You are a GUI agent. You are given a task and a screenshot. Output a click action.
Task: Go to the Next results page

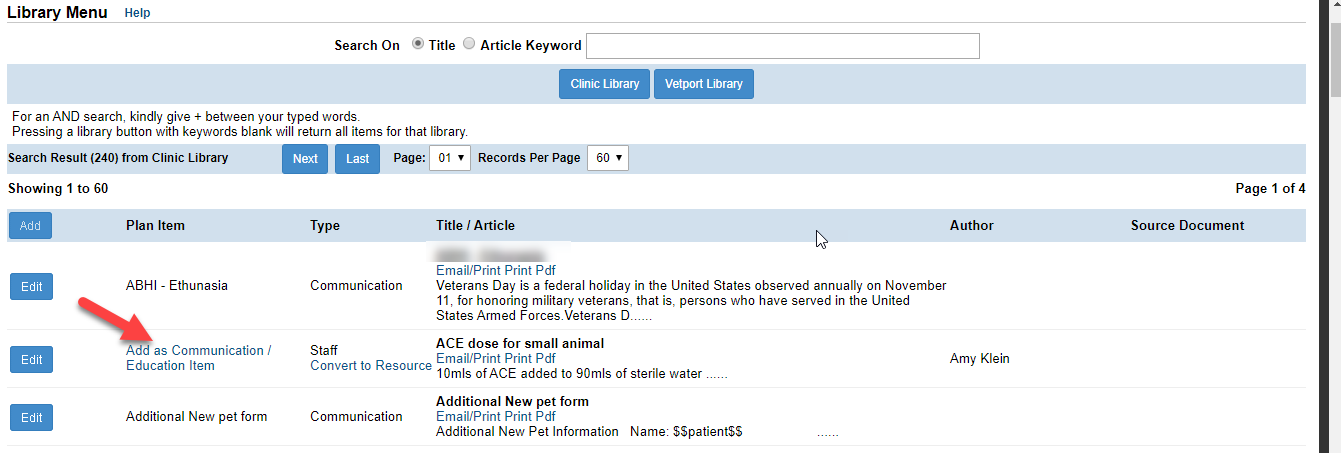305,159
